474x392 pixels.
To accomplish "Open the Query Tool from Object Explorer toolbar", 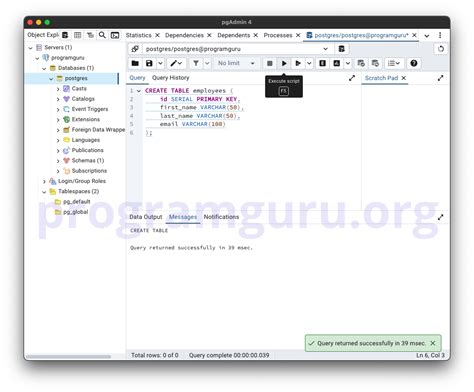I will point(65,35).
